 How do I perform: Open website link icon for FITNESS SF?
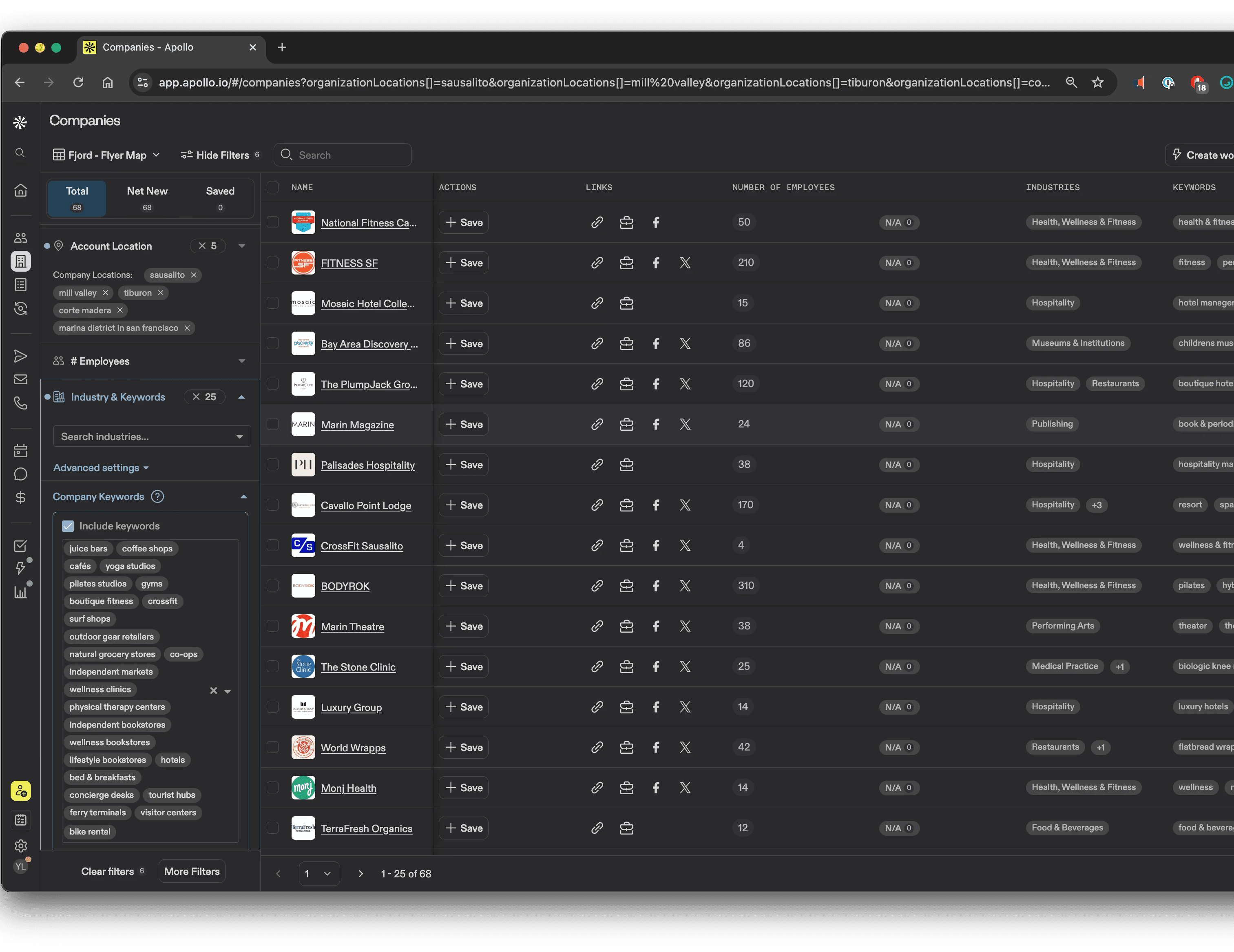tap(597, 263)
